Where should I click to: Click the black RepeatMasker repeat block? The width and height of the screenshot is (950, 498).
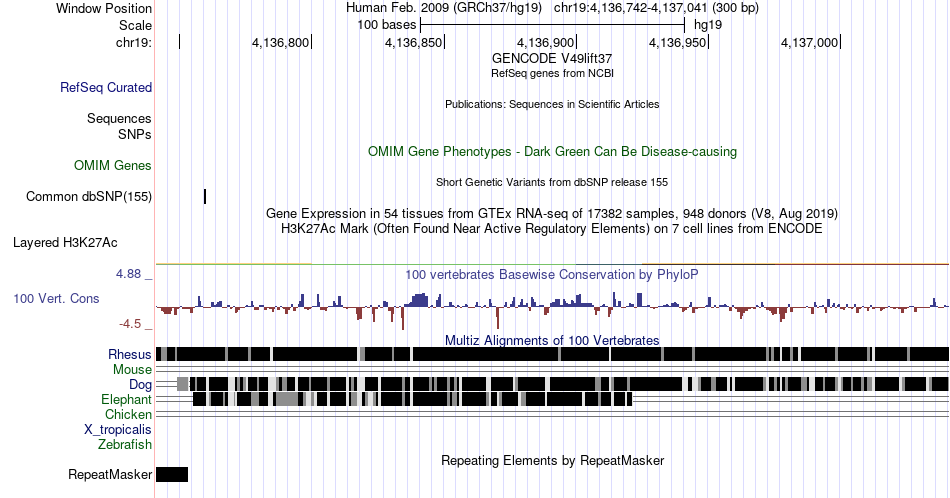point(172,474)
